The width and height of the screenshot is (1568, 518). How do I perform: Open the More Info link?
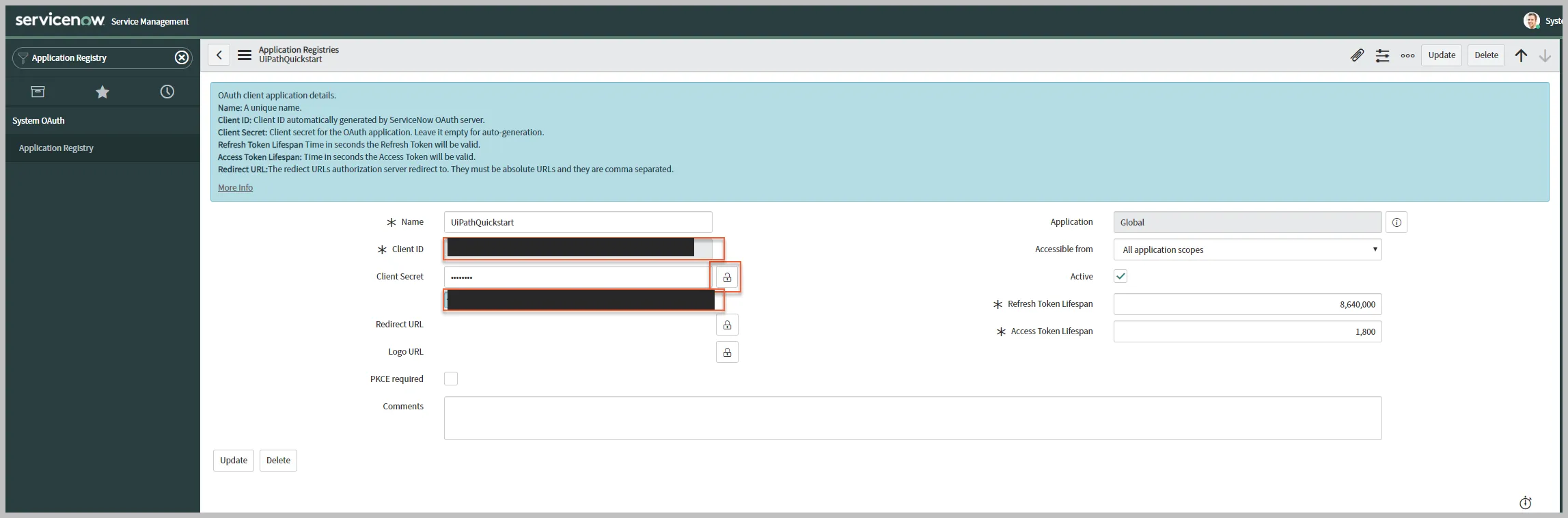235,187
